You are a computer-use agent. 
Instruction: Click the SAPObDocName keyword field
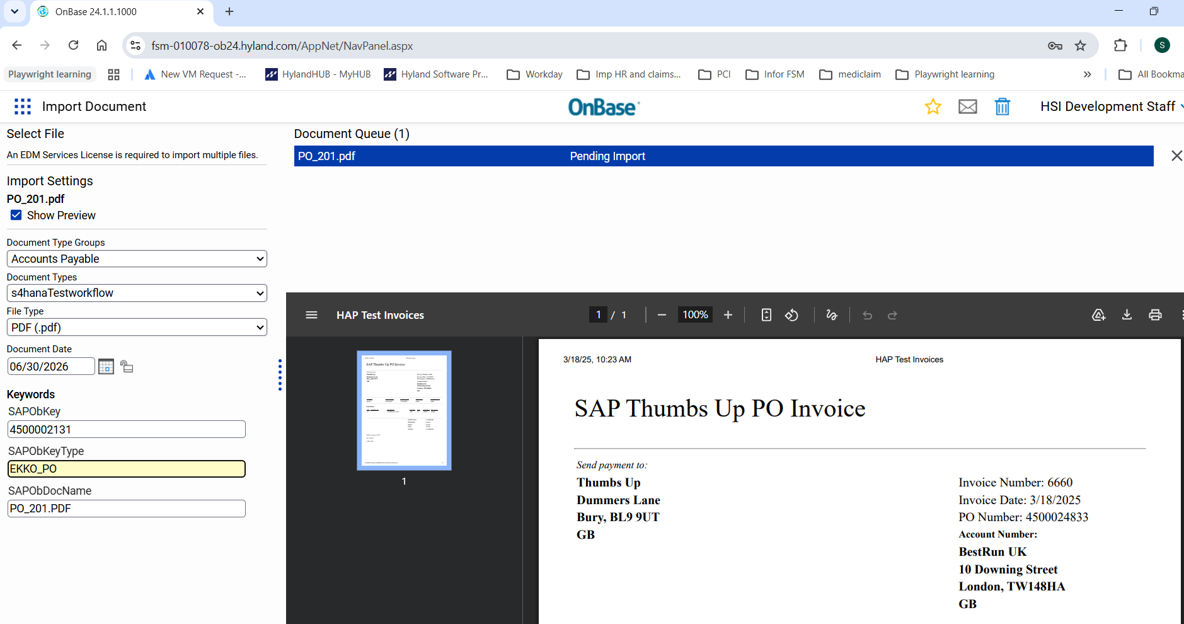pyautogui.click(x=126, y=508)
